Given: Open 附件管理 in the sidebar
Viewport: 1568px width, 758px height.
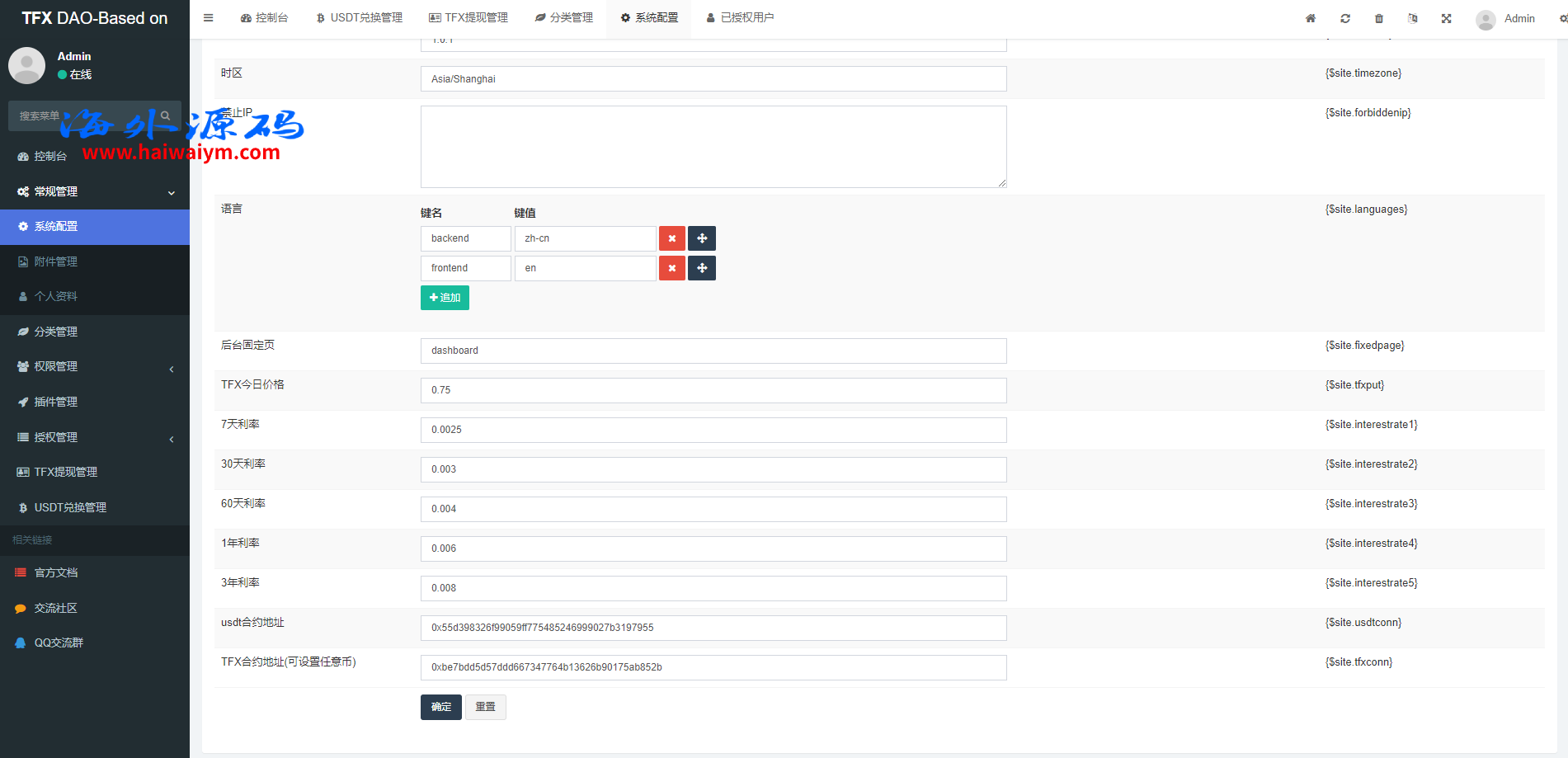Looking at the screenshot, I should (56, 261).
